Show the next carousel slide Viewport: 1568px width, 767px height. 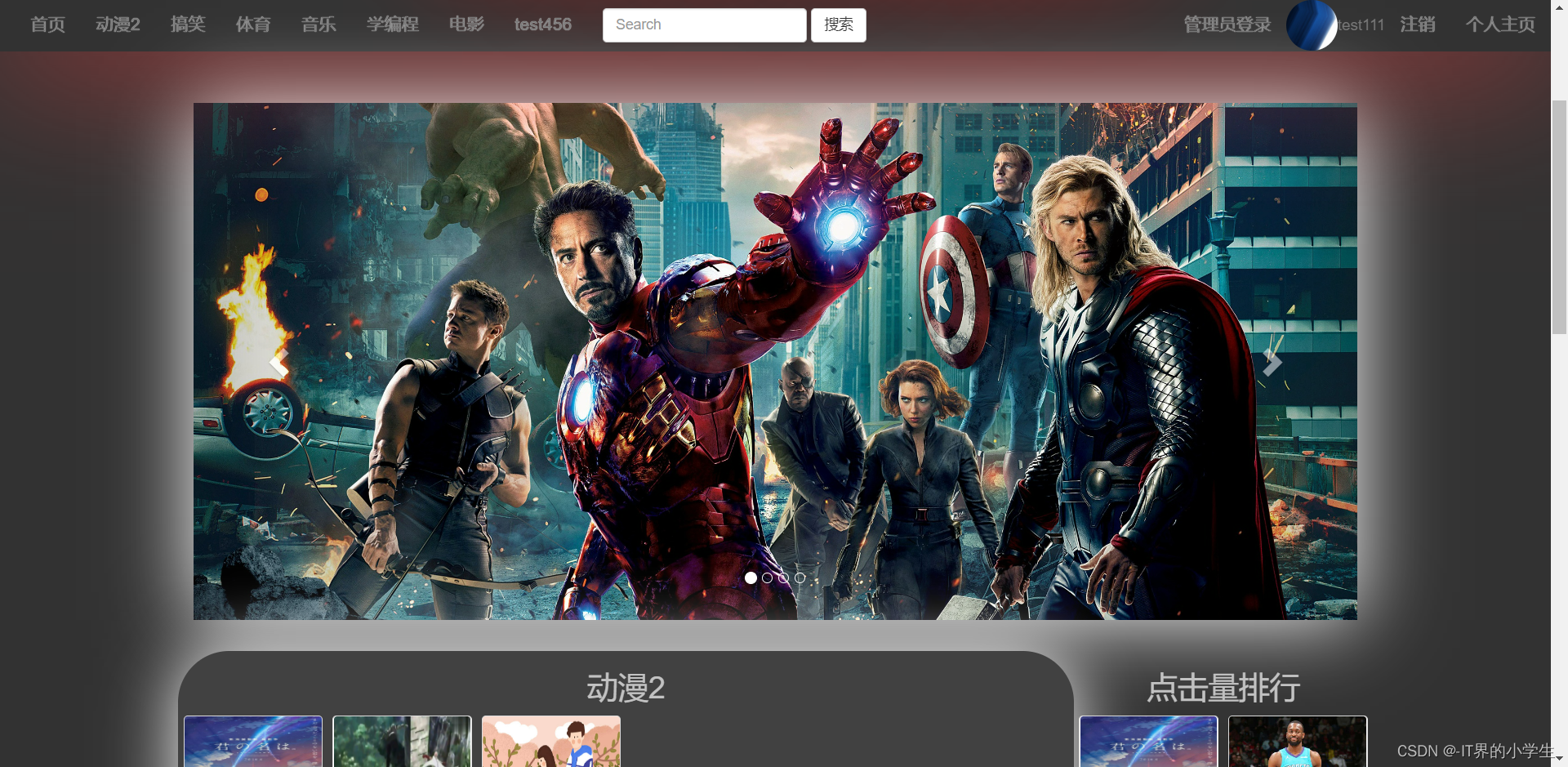[1271, 363]
